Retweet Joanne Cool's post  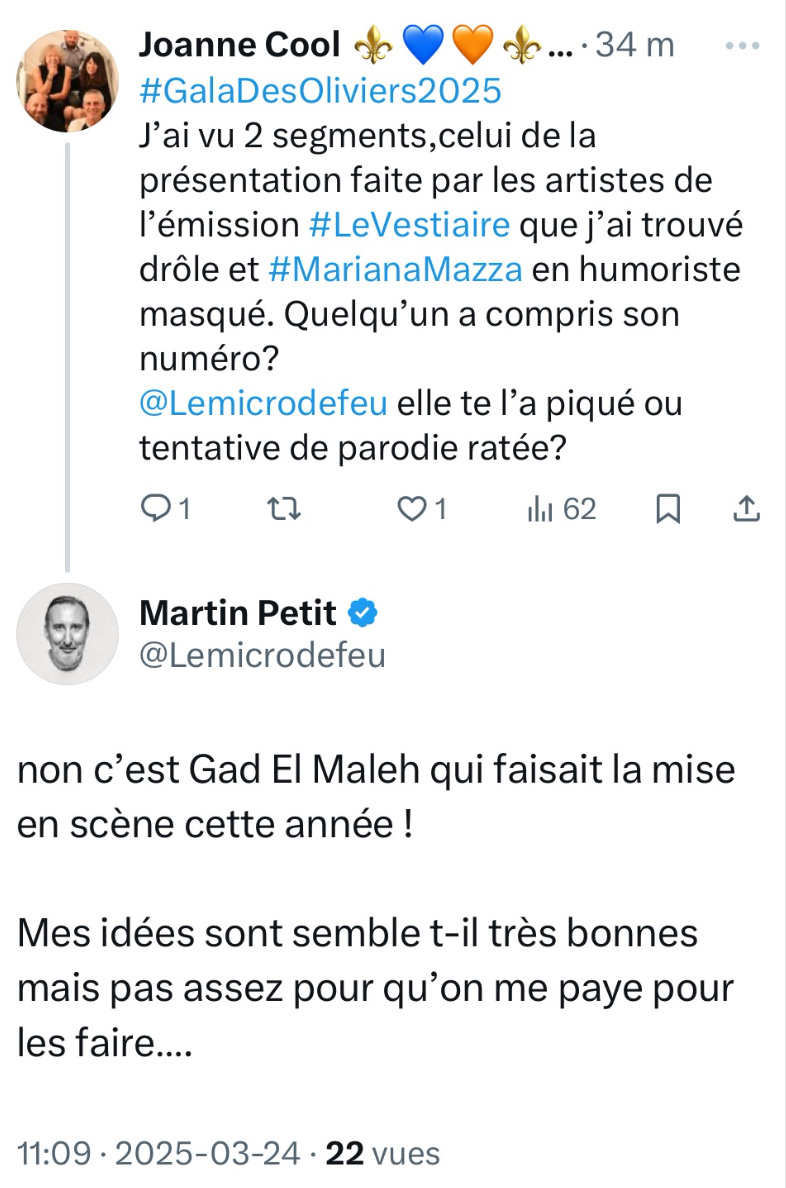(285, 509)
